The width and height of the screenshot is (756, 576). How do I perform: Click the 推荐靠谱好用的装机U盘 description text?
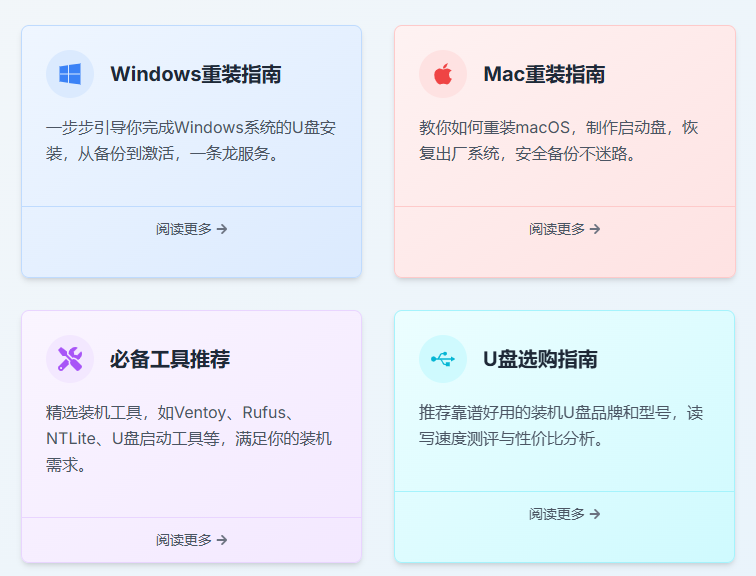tap(561, 426)
